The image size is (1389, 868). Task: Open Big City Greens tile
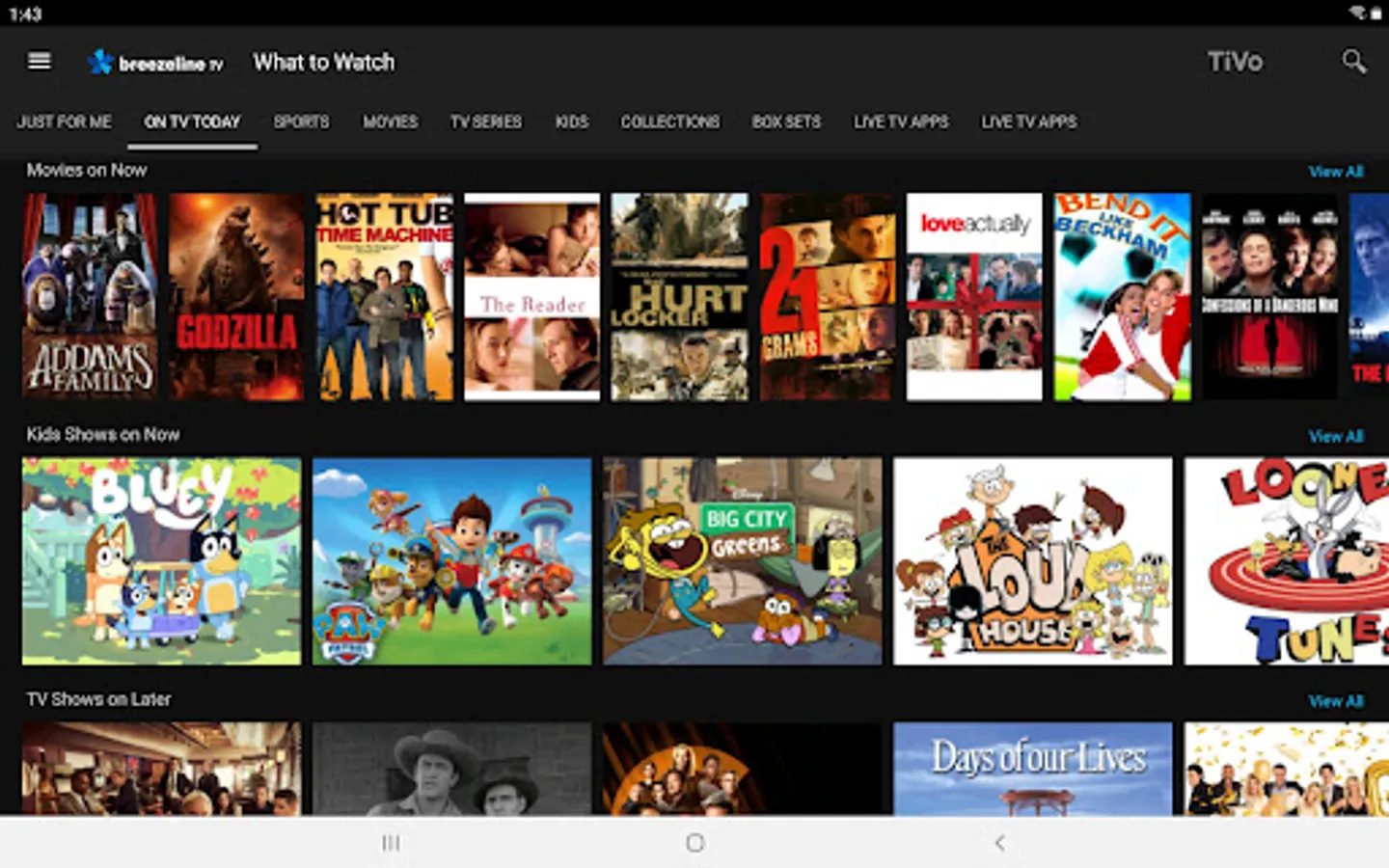742,560
